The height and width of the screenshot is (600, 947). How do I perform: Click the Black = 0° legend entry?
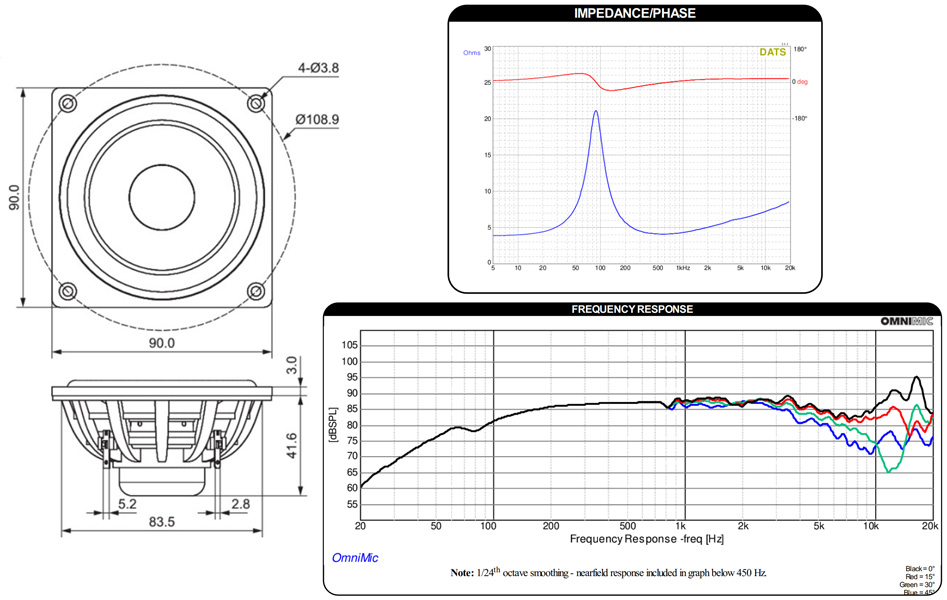pos(920,569)
